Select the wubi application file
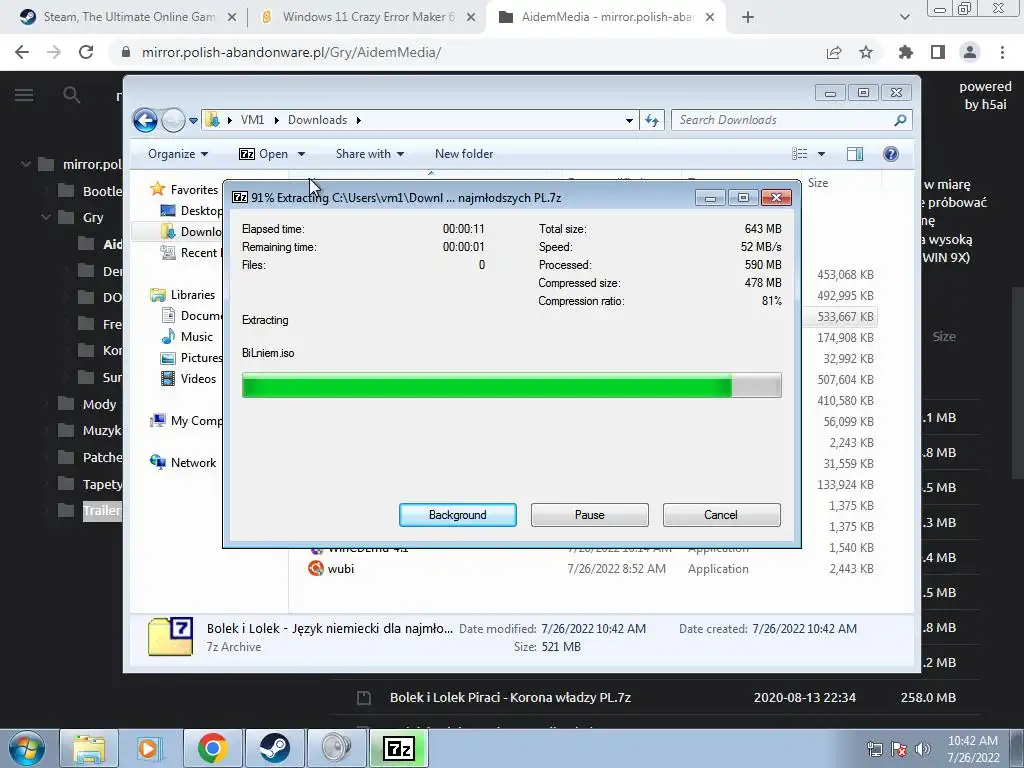Viewport: 1024px width, 768px height. pos(340,569)
